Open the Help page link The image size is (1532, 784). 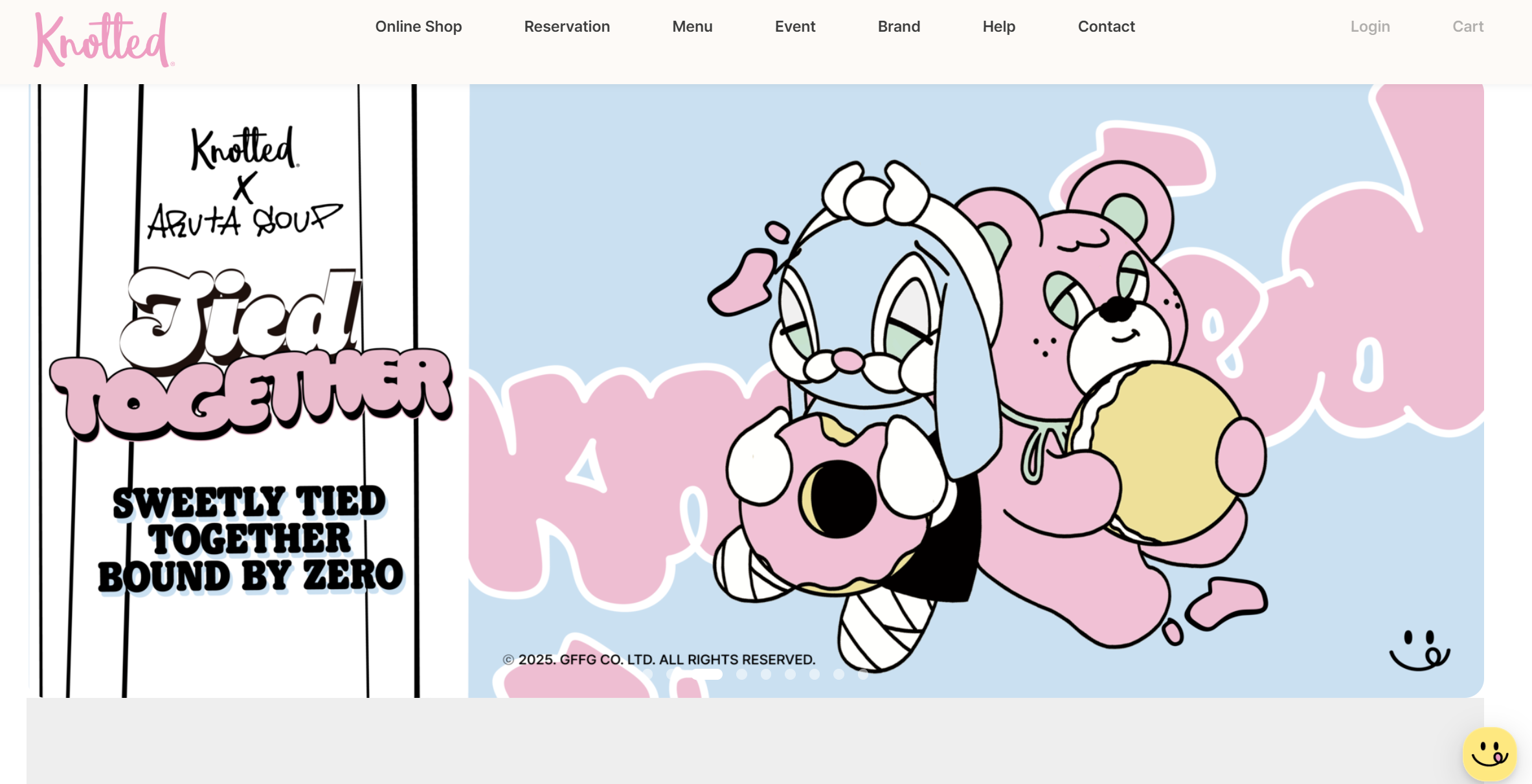pos(998,27)
